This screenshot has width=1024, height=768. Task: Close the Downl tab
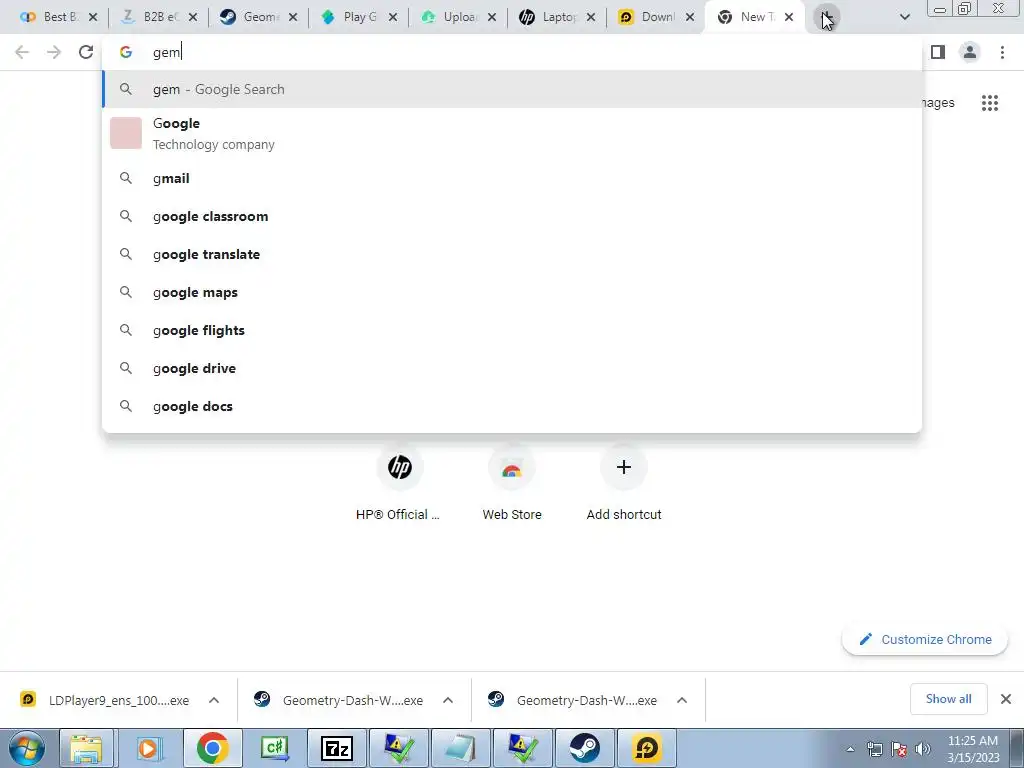point(690,18)
